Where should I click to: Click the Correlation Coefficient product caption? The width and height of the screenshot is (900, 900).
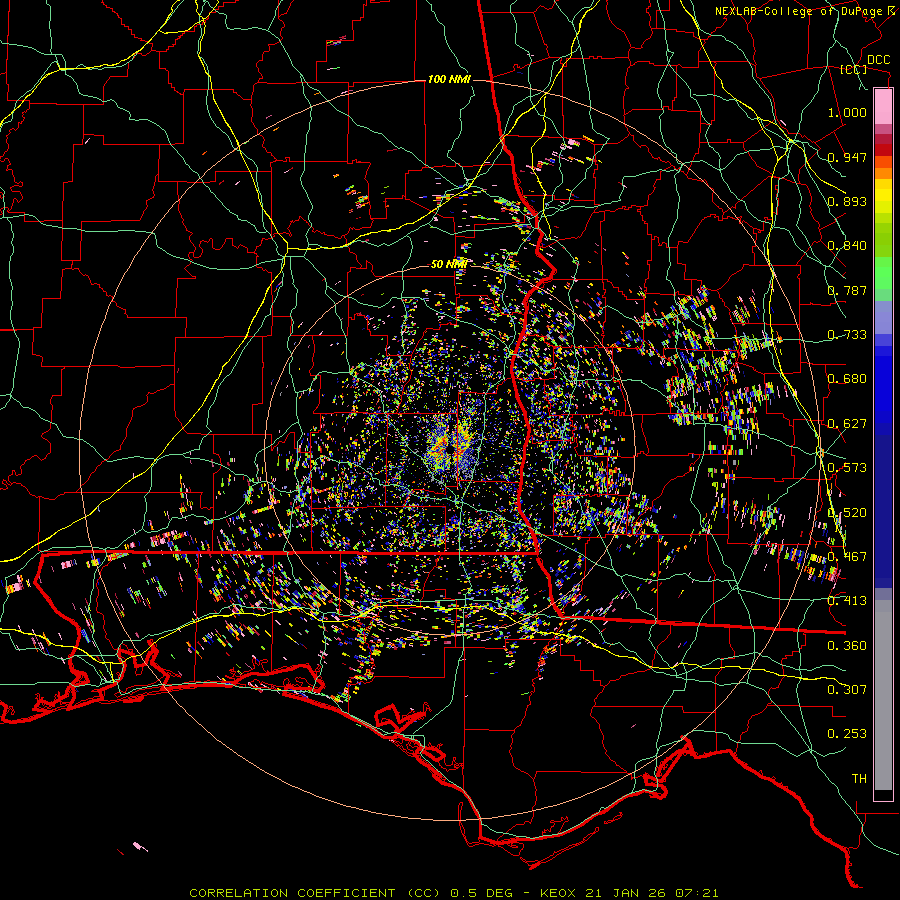(454, 893)
